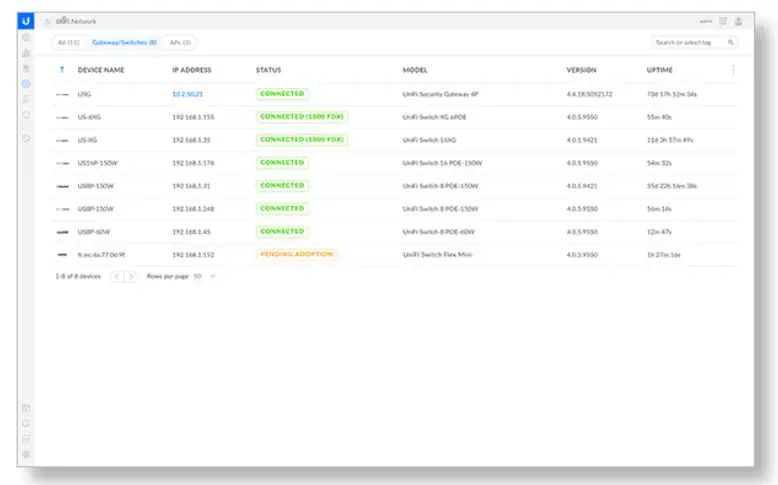The height and width of the screenshot is (485, 778).
Task: Click the device icon in the US16P-150W row
Action: point(63,163)
